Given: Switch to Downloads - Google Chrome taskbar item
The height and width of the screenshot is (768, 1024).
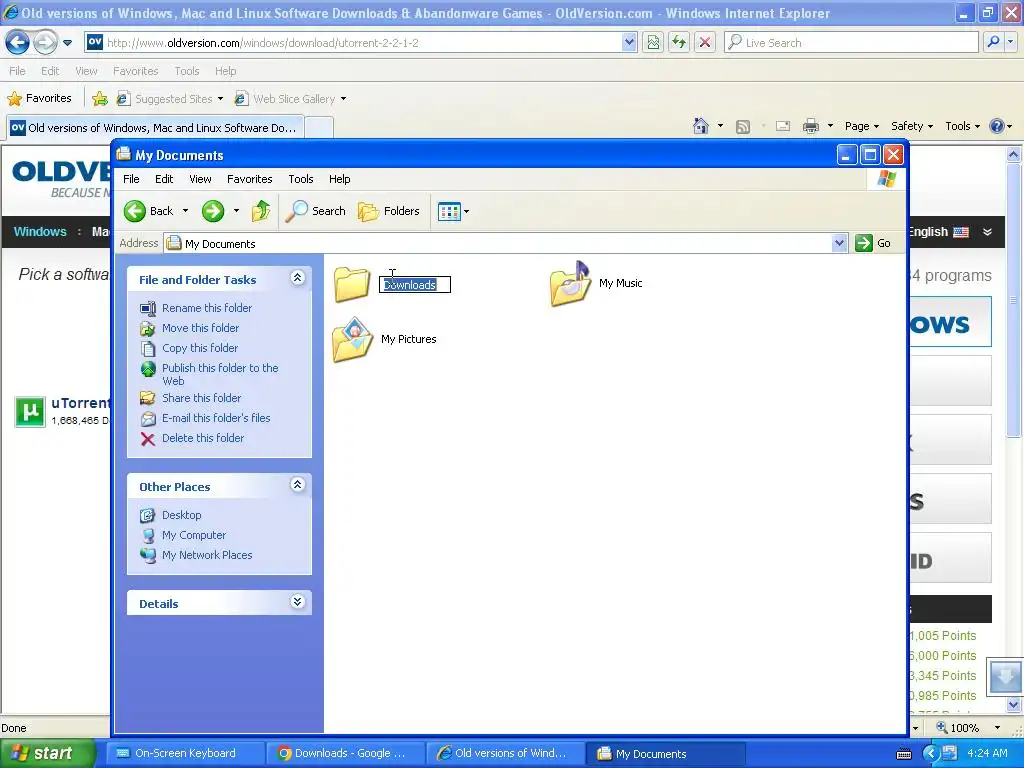Looking at the screenshot, I should [345, 754].
